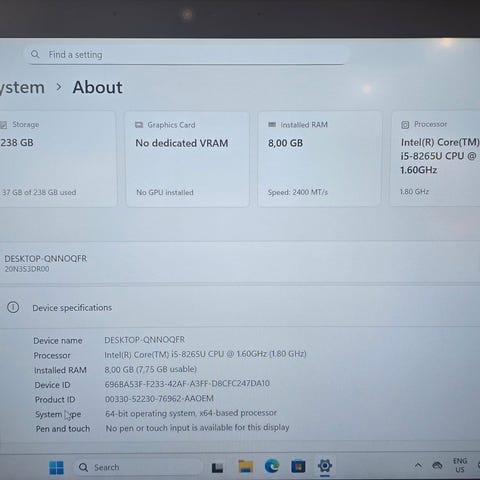Open Microsoft Edge from taskbar

(x=272, y=466)
